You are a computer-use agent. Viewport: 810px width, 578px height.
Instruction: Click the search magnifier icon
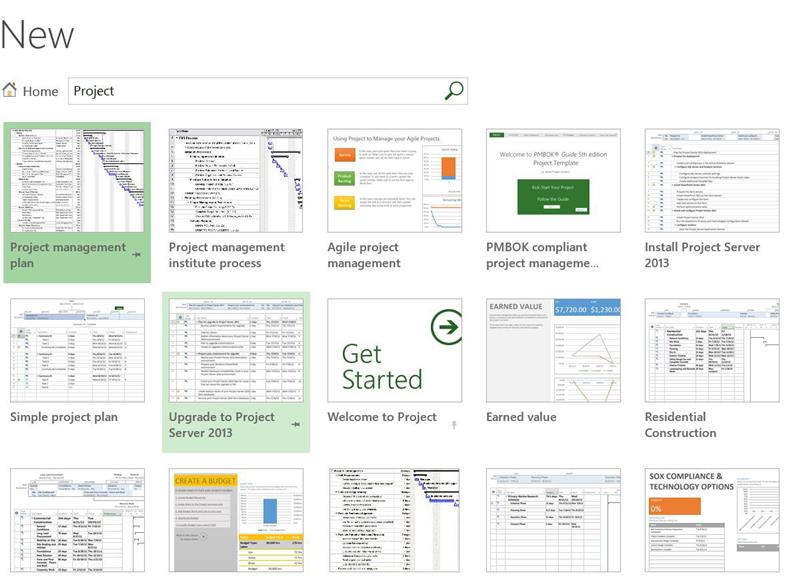454,90
